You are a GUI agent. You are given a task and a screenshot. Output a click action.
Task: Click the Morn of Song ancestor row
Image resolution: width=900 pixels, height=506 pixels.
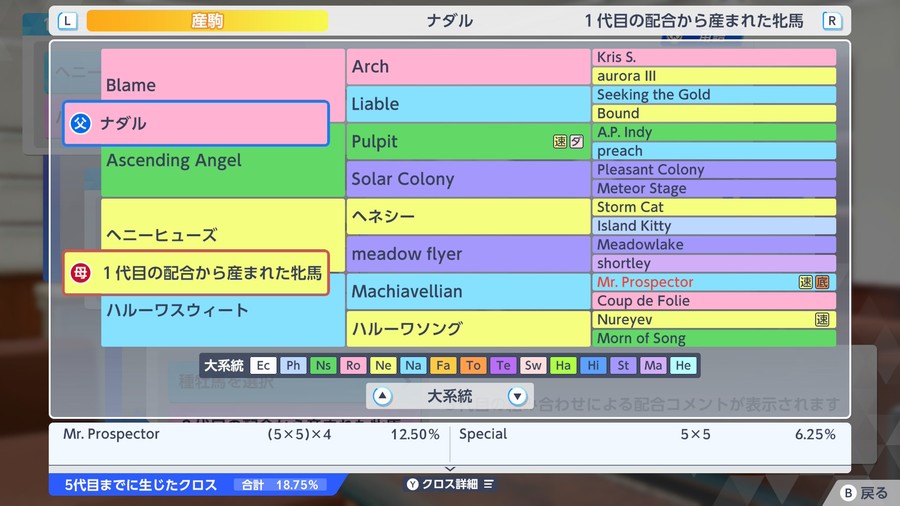(714, 338)
